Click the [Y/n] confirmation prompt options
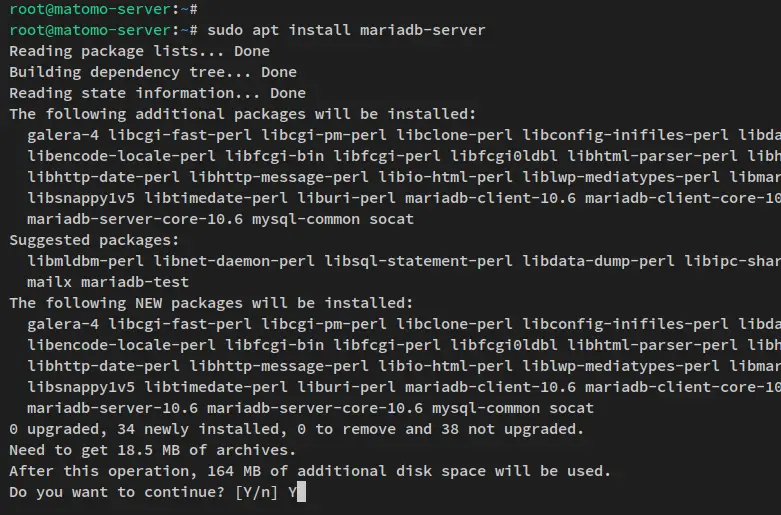Screen dimensions: 781x515 pyautogui.click(x=256, y=492)
